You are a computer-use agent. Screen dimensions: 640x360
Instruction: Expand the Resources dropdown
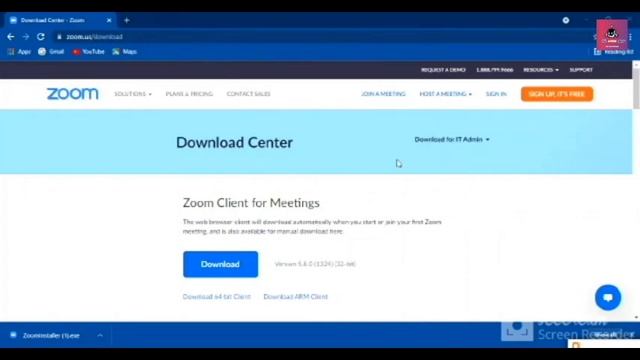[541, 70]
